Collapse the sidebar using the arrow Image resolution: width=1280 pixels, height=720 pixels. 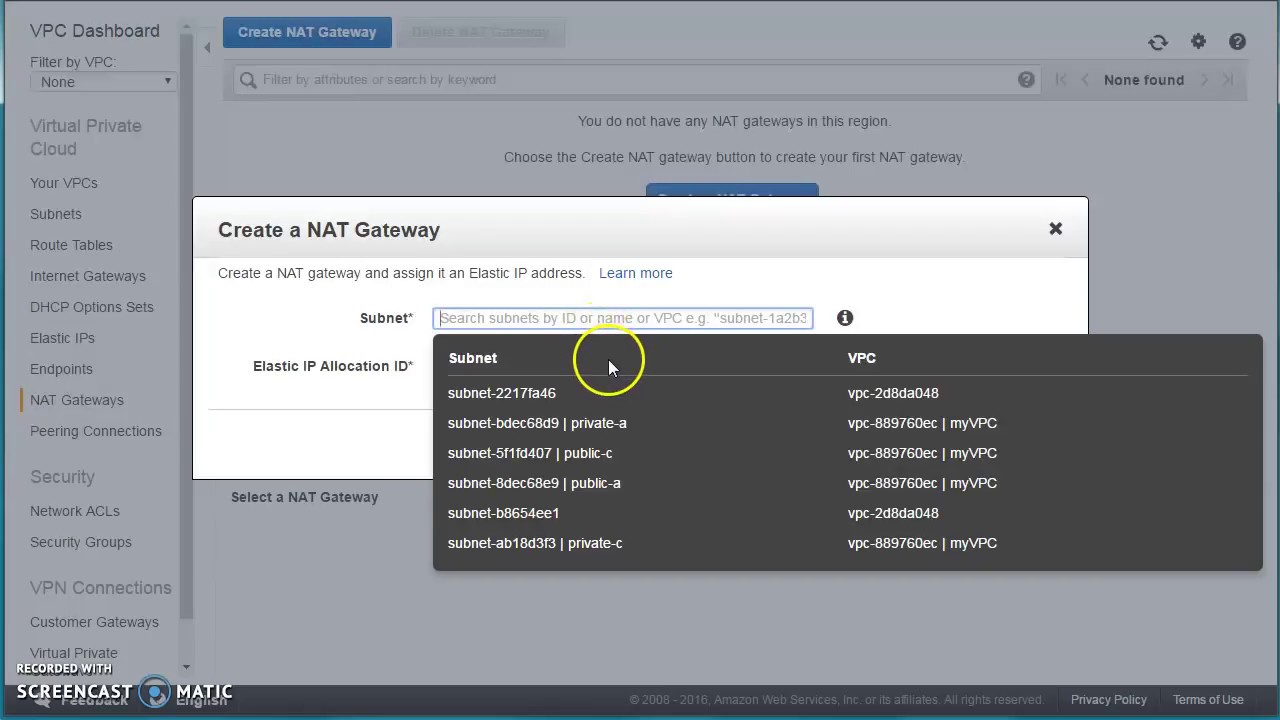[x=207, y=47]
